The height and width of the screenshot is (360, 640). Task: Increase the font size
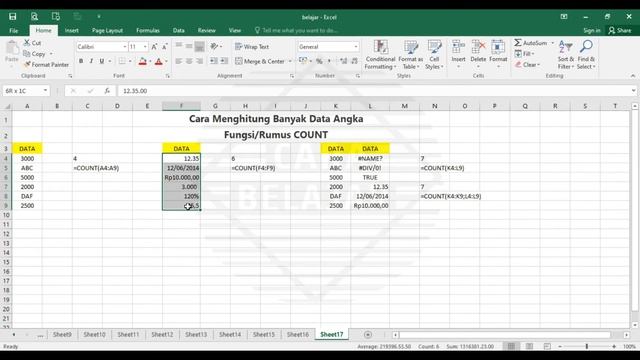coord(154,47)
